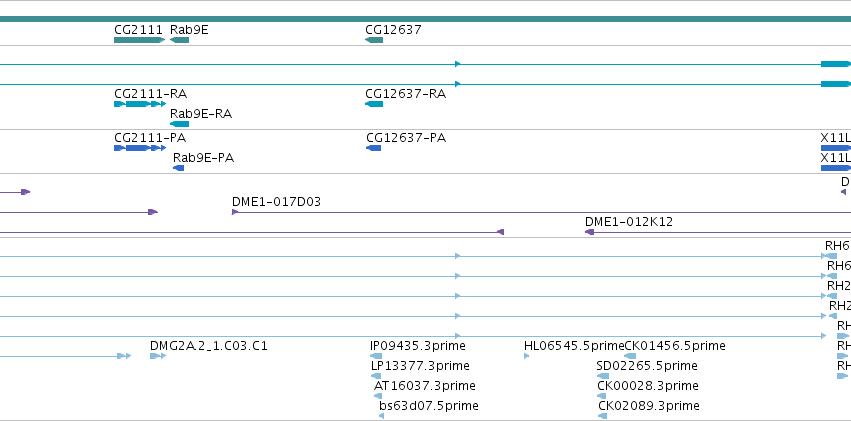Viewport: 851px width, 421px height.
Task: Click the CG2111-RA label text
Action: tap(150, 94)
